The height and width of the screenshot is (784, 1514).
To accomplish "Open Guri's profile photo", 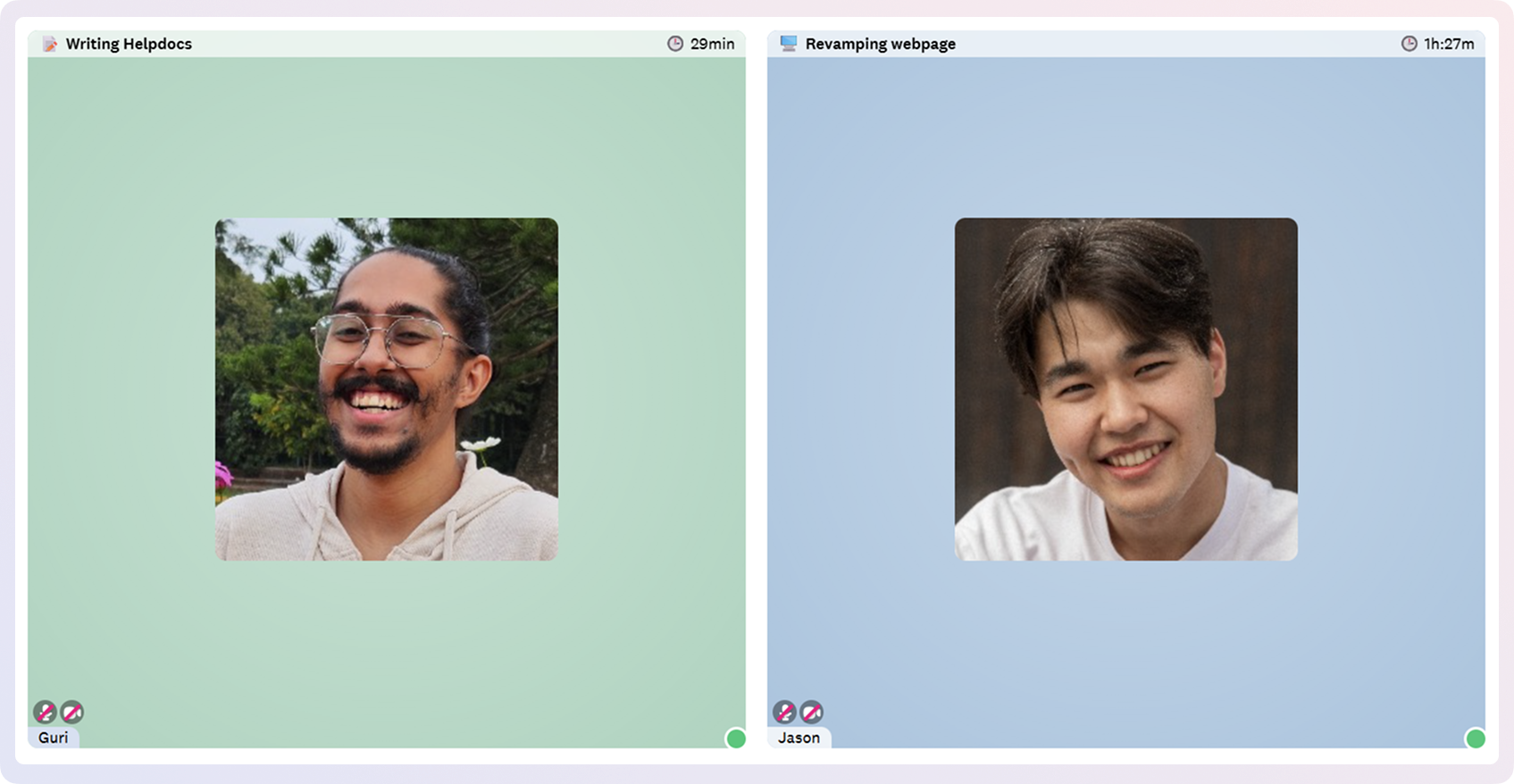I will (387, 389).
